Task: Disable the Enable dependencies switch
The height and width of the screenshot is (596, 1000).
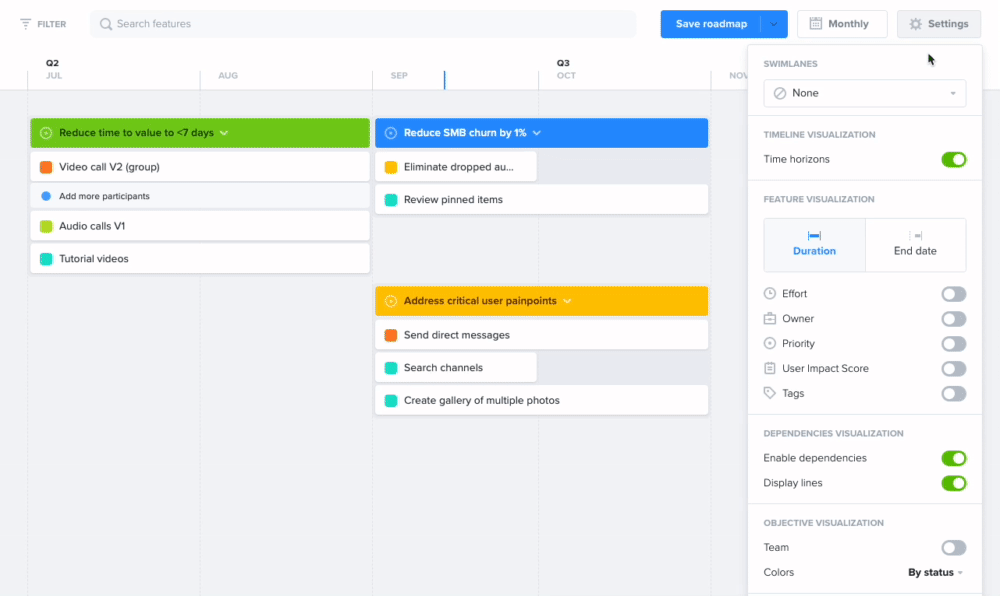Action: coord(953,458)
